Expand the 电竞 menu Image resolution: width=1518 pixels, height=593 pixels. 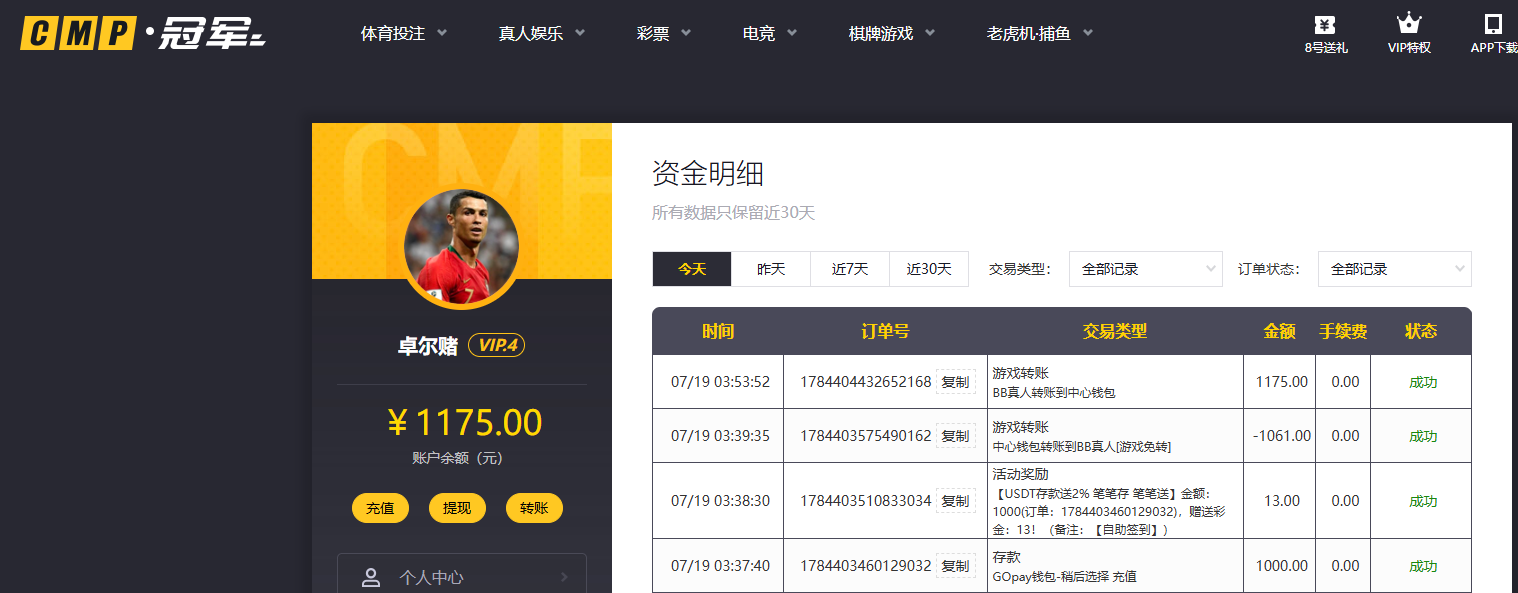[x=770, y=33]
